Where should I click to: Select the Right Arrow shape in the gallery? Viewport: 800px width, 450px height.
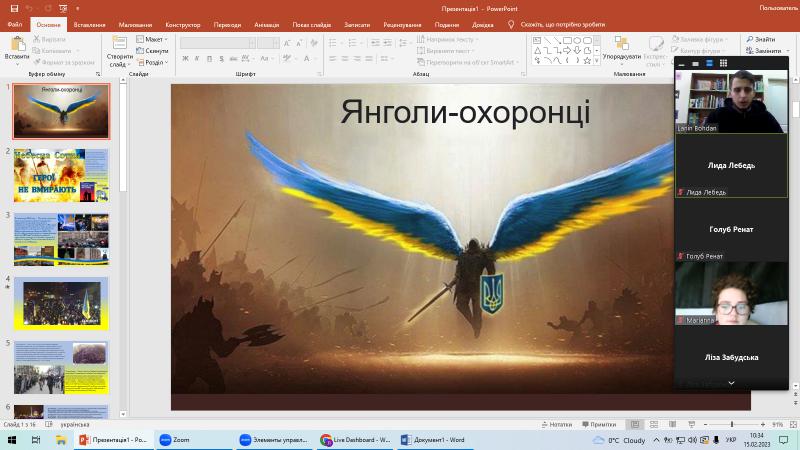coord(567,51)
